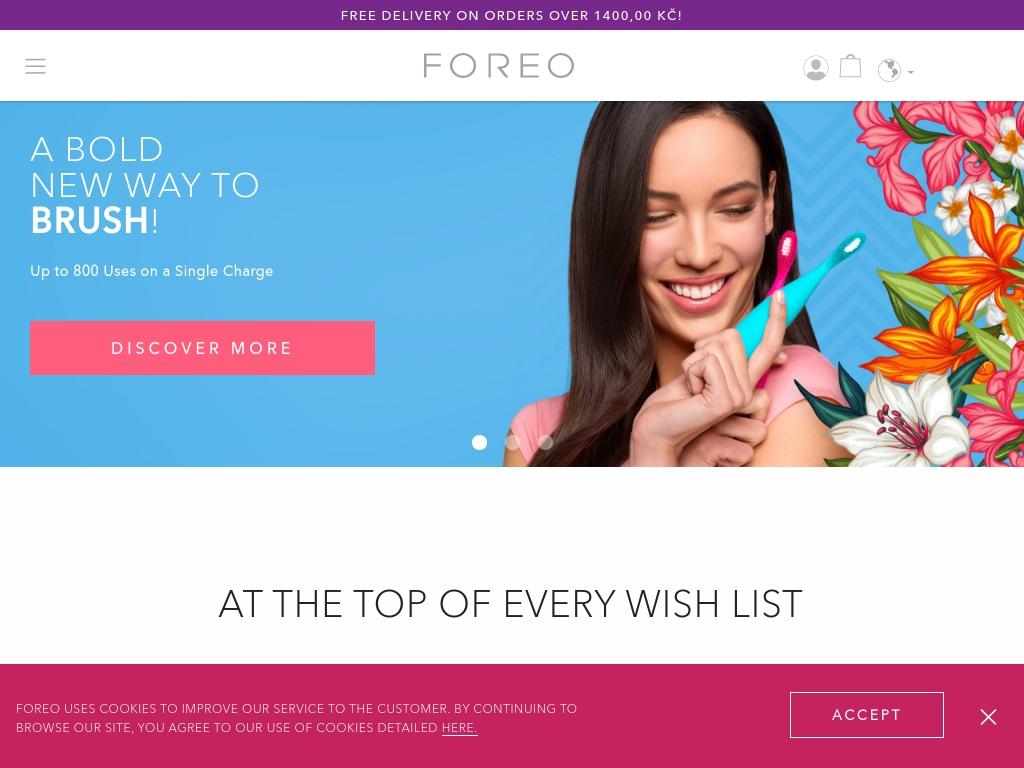Click the DISCOVER MORE button
The image size is (1024, 768).
(202, 347)
